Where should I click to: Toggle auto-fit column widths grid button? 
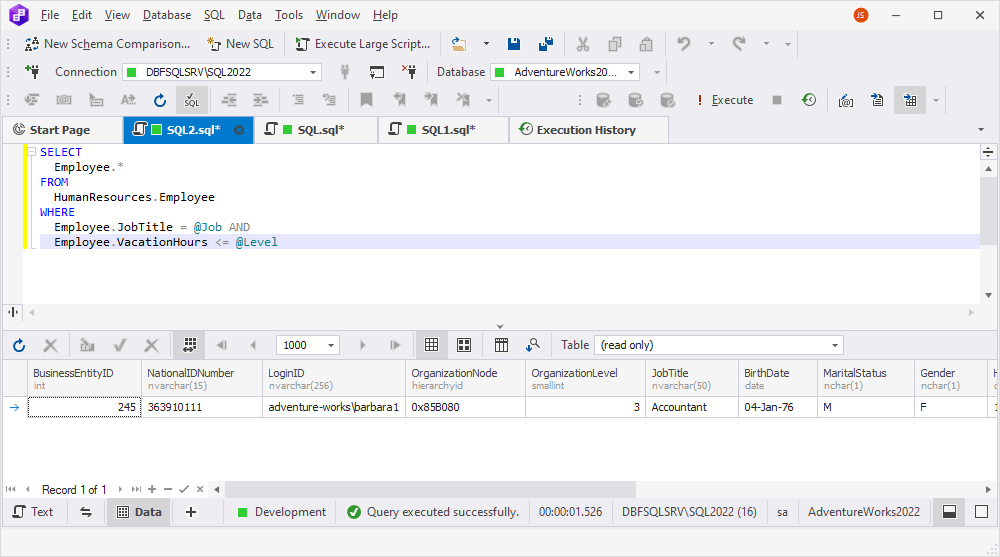[x=189, y=345]
